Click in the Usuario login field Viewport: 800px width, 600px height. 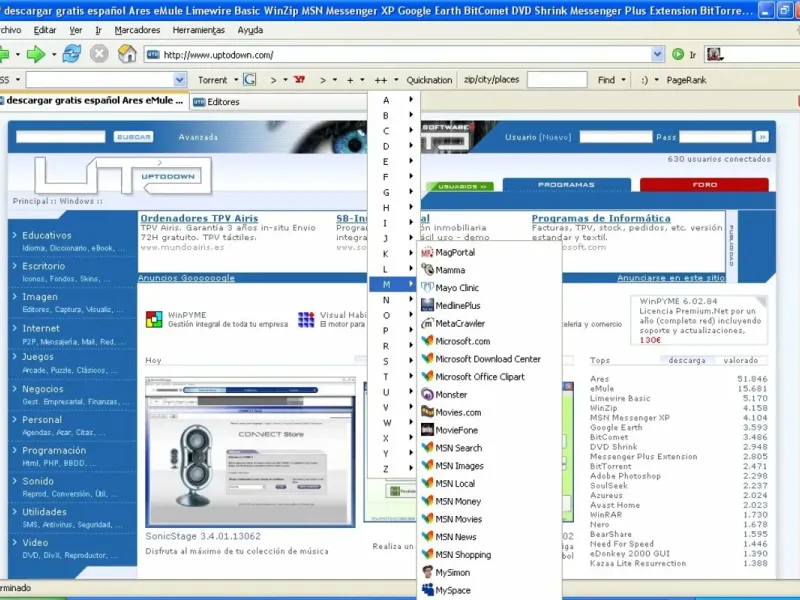point(616,137)
